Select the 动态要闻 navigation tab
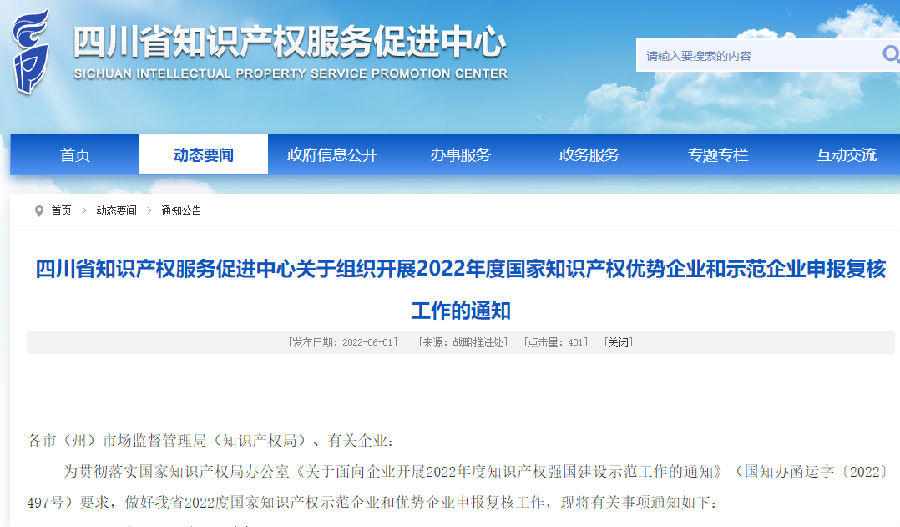 point(203,155)
